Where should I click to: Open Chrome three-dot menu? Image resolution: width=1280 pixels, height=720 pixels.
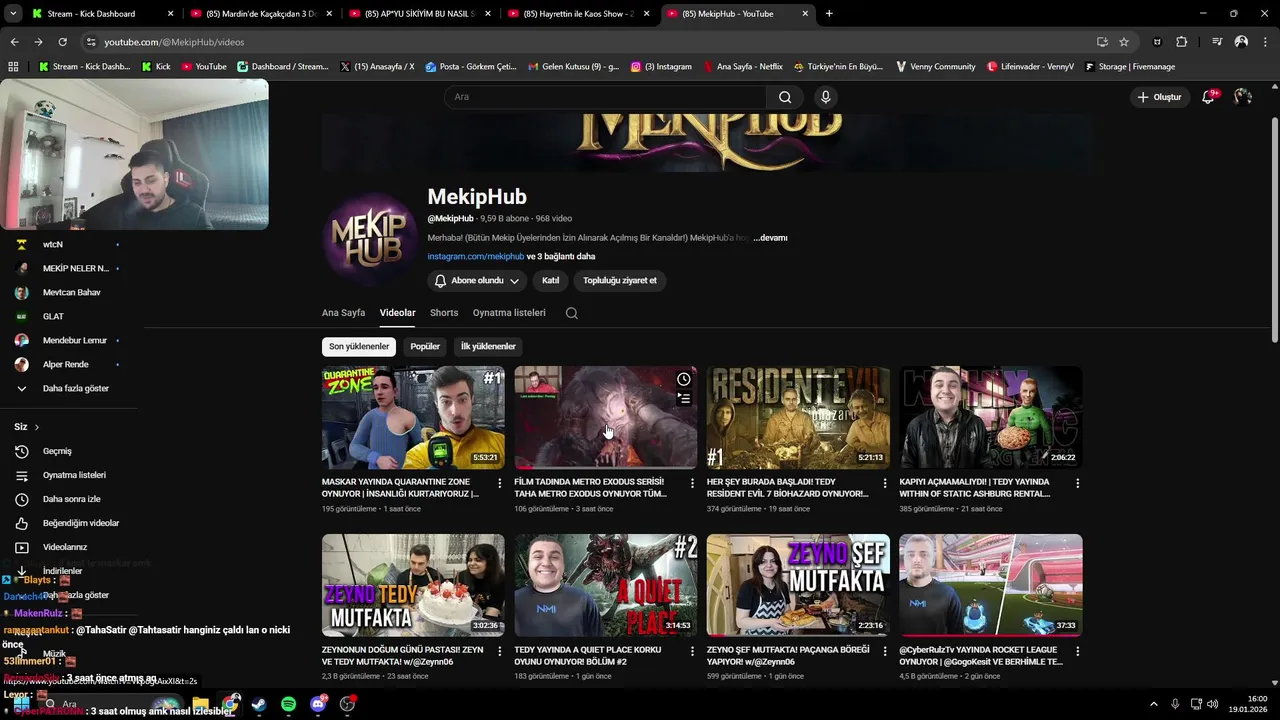point(1266,42)
